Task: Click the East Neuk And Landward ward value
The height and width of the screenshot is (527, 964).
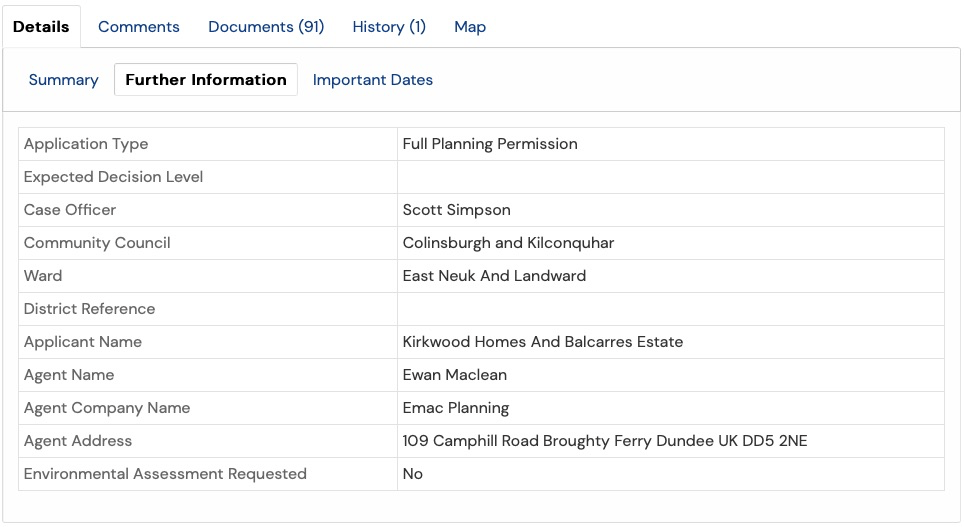Action: [494, 276]
